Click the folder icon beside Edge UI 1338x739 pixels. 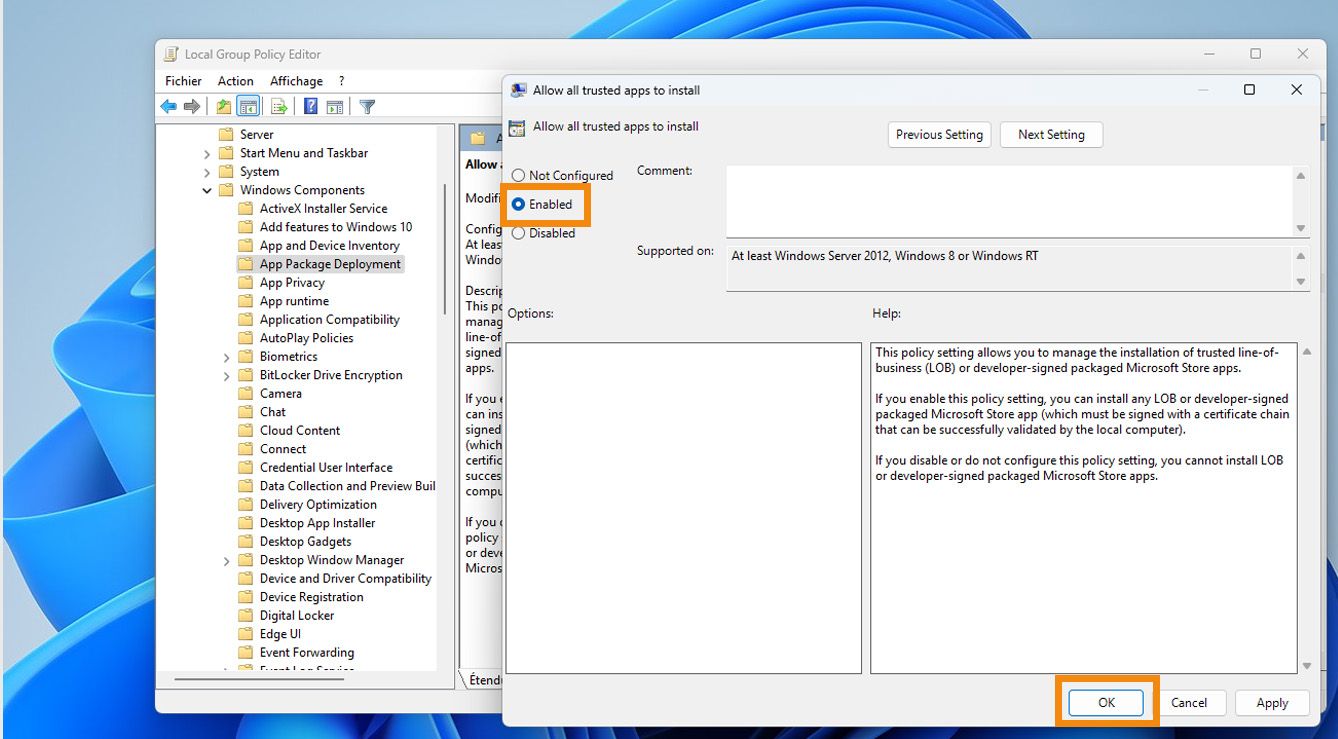pyautogui.click(x=246, y=634)
